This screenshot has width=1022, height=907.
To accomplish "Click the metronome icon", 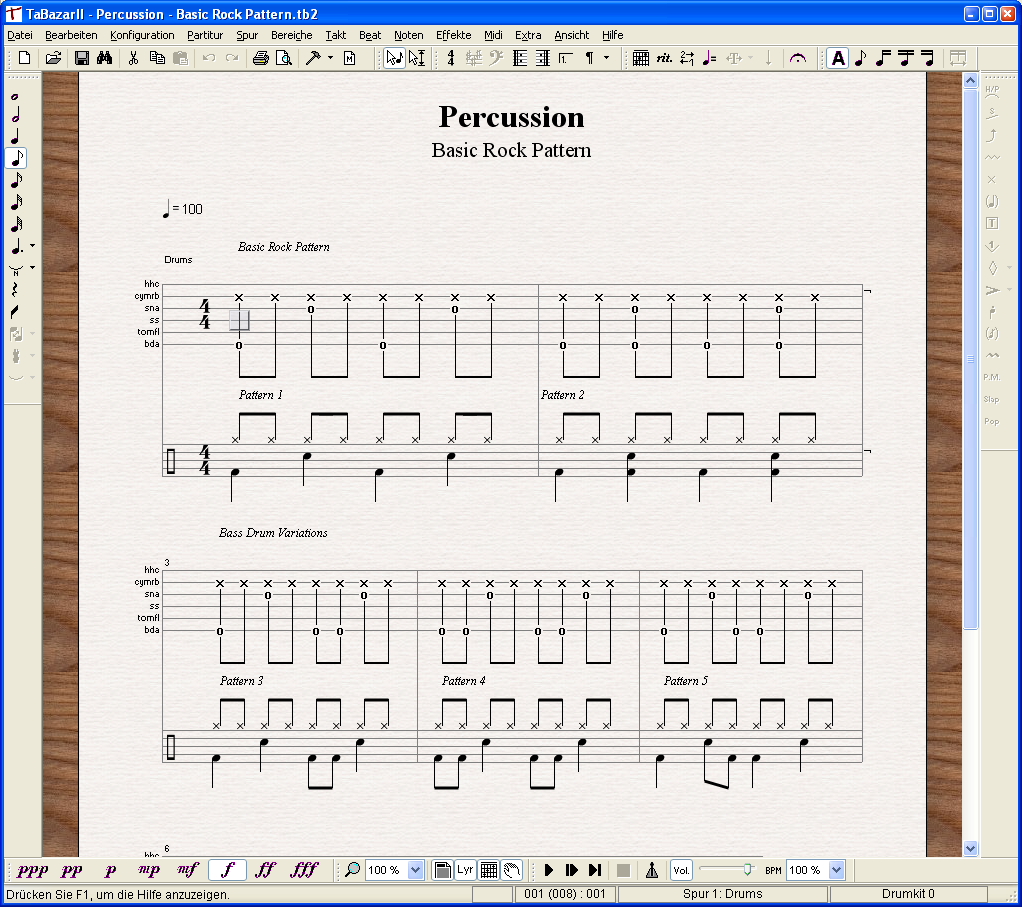I will pyautogui.click(x=652, y=870).
